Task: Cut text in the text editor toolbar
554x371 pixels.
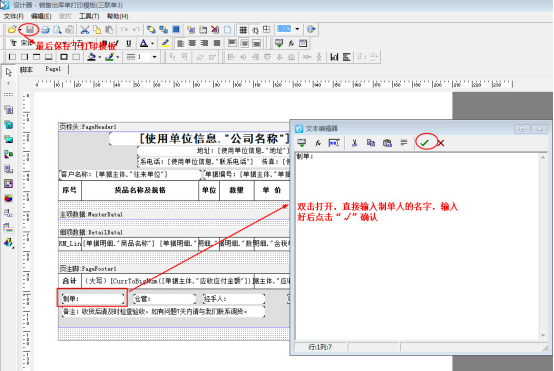Action: click(x=354, y=143)
